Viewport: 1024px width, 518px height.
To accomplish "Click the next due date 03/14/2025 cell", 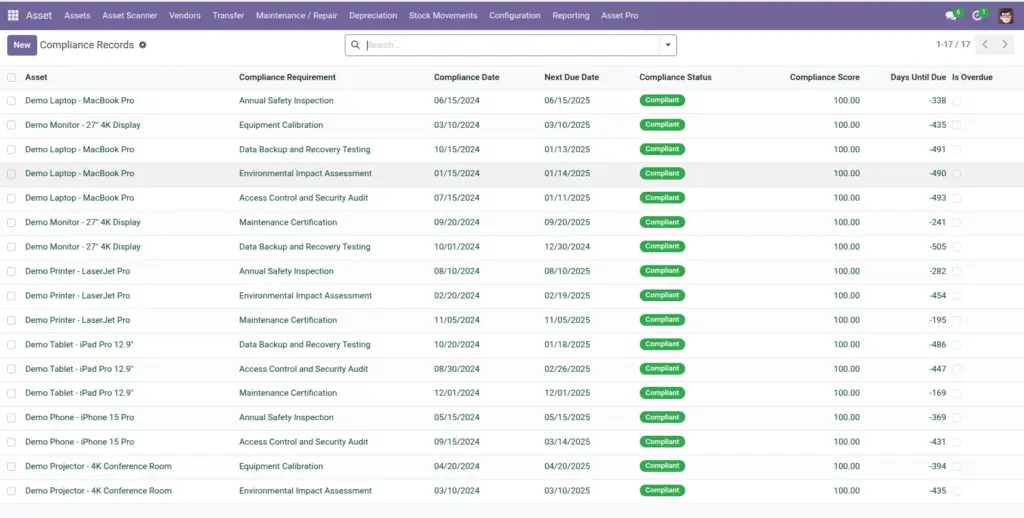I will pyautogui.click(x=567, y=442).
